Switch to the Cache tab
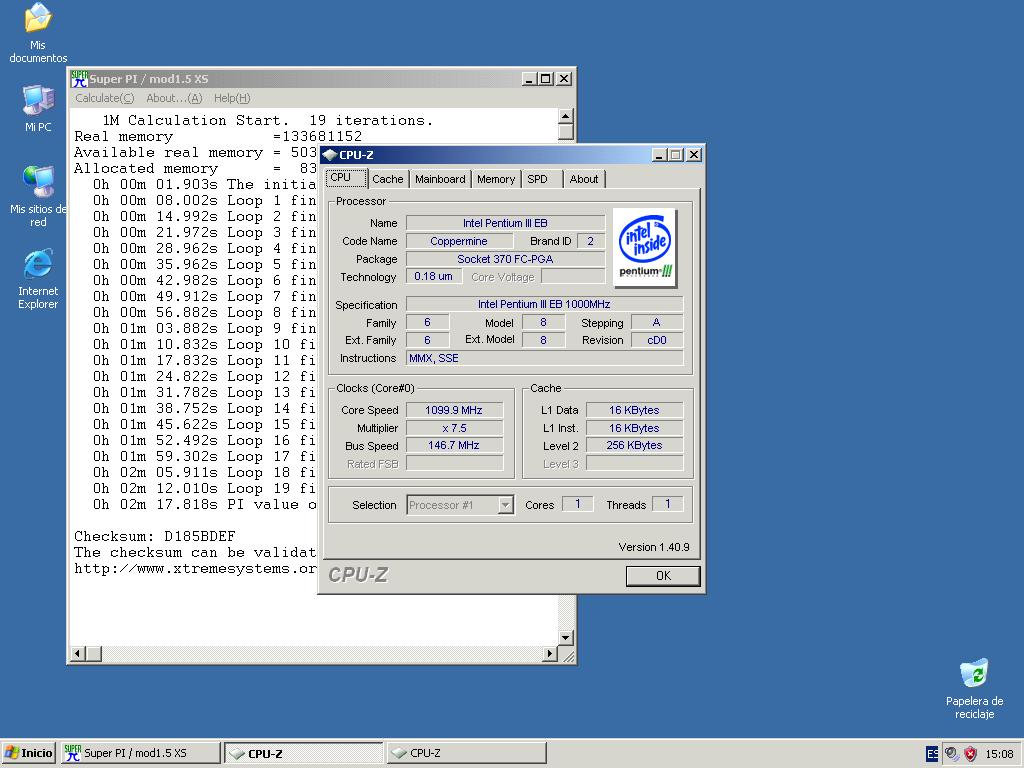This screenshot has height=768, width=1024. (388, 179)
